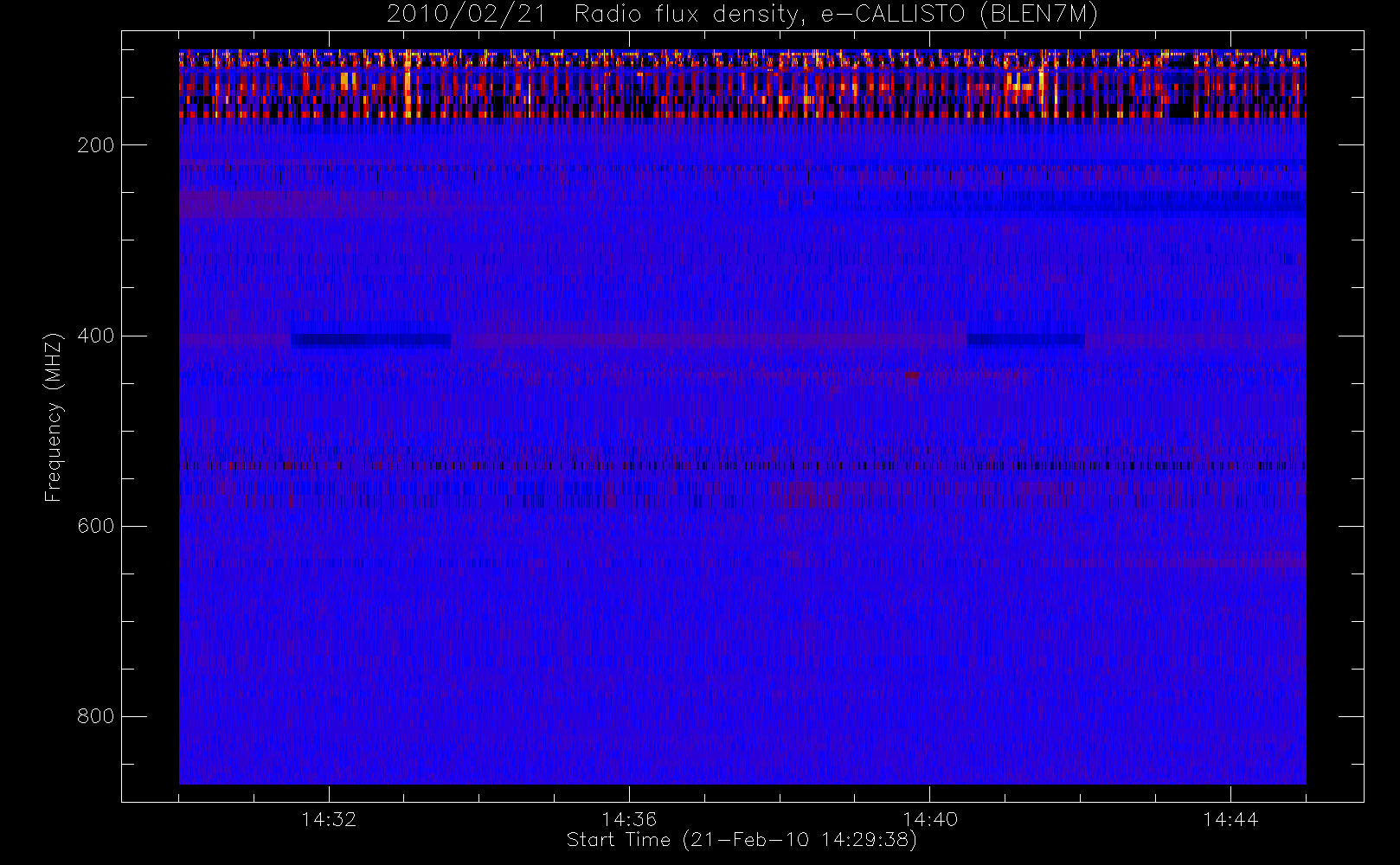Click the 14:36 time tick label
The width and height of the screenshot is (1400, 865).
click(x=629, y=819)
